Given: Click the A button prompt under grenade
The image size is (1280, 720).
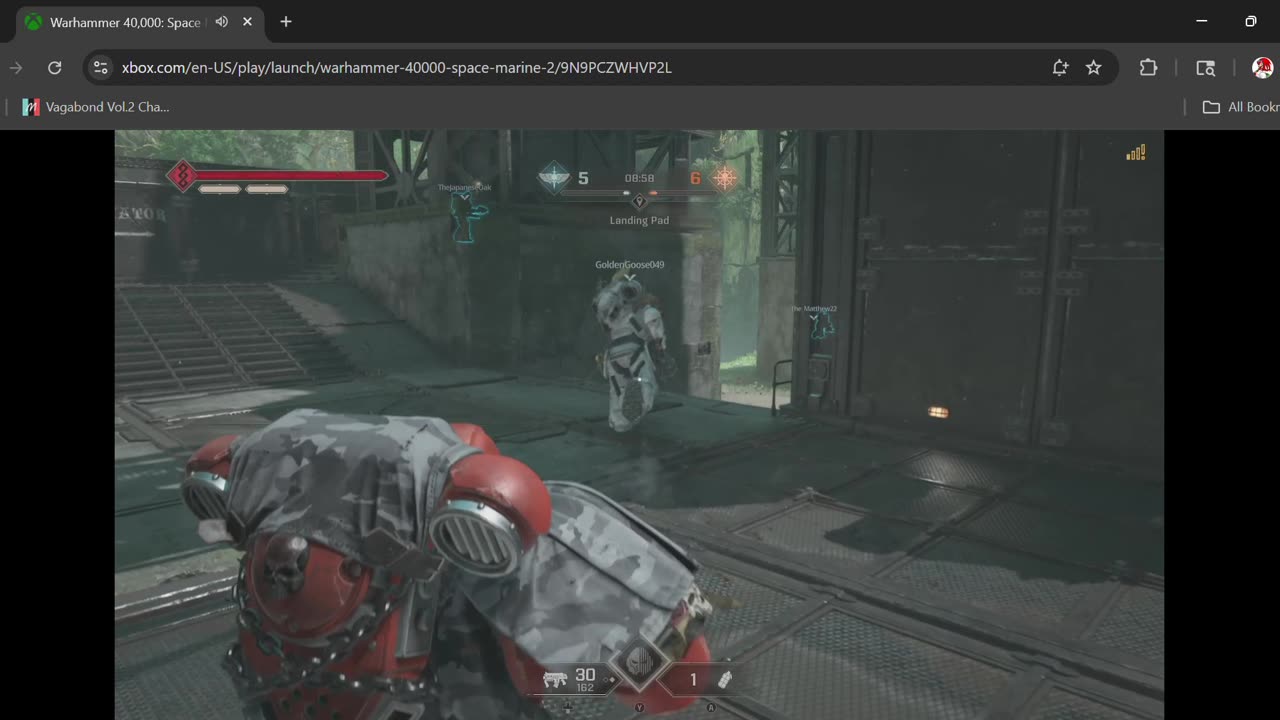Looking at the screenshot, I should coord(711,707).
